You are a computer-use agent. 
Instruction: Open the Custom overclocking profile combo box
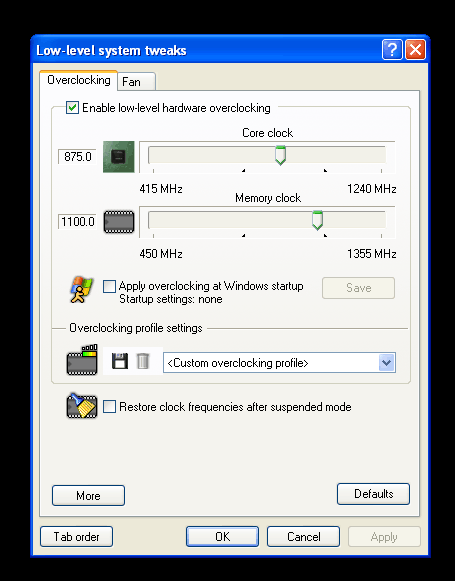pyautogui.click(x=279, y=363)
